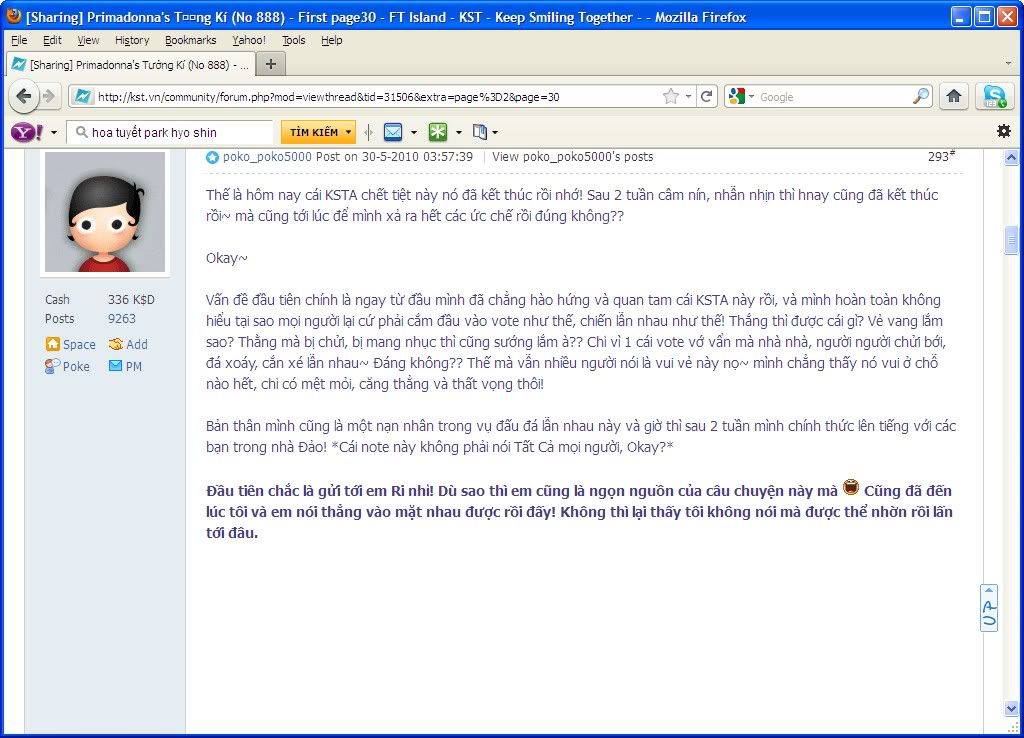Click the Yahoo toolbar separator grip
The image size is (1024, 738).
(368, 132)
